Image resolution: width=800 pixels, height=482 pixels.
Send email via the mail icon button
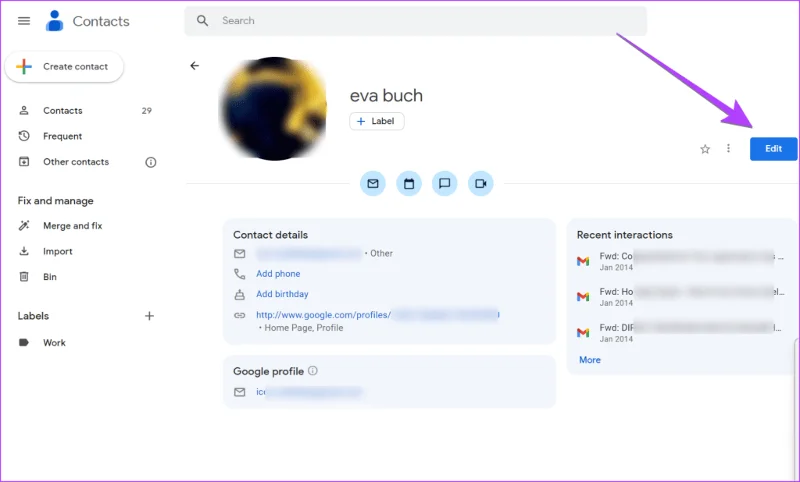point(373,184)
